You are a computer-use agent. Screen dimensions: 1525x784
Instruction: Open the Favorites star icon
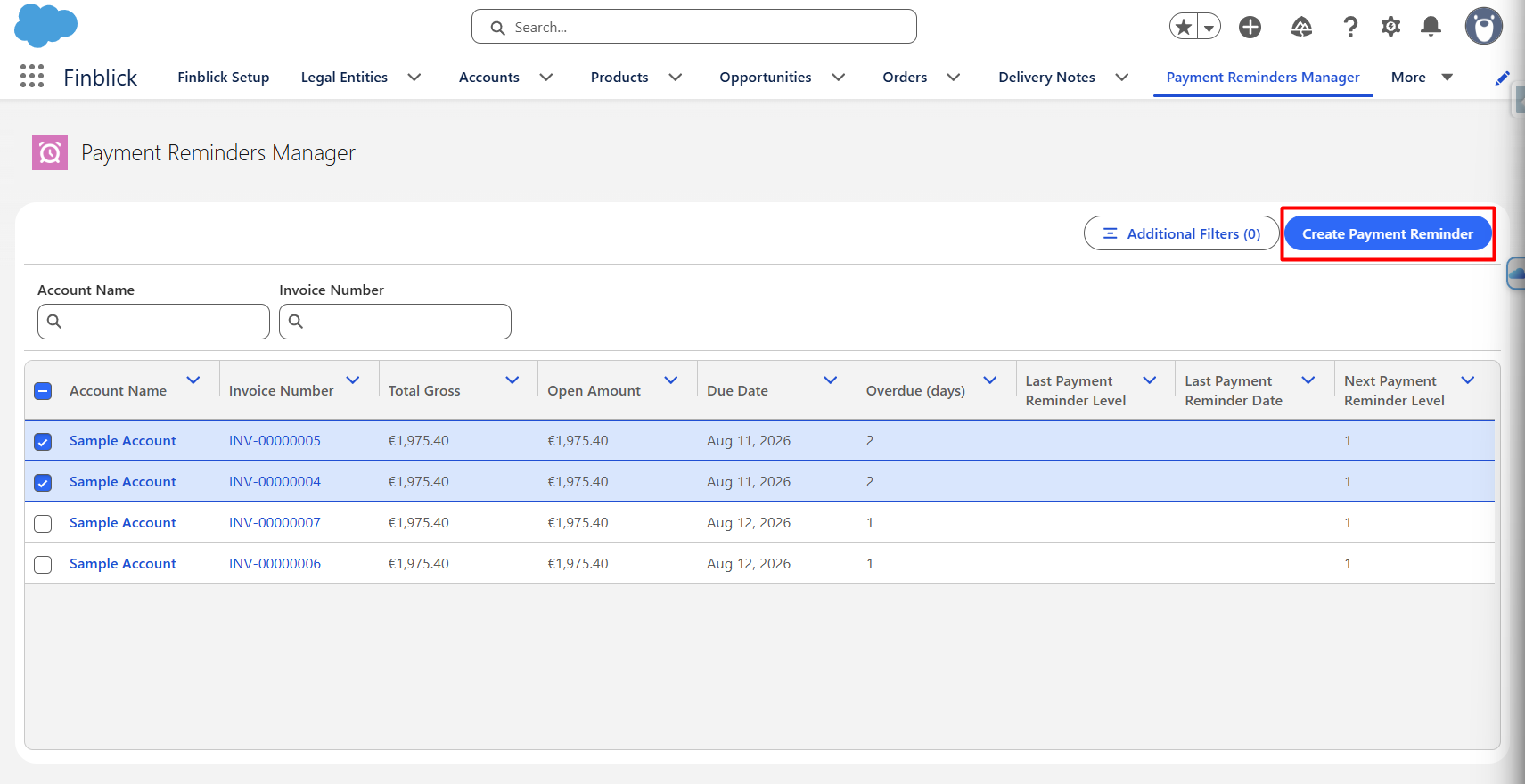[x=1184, y=27]
